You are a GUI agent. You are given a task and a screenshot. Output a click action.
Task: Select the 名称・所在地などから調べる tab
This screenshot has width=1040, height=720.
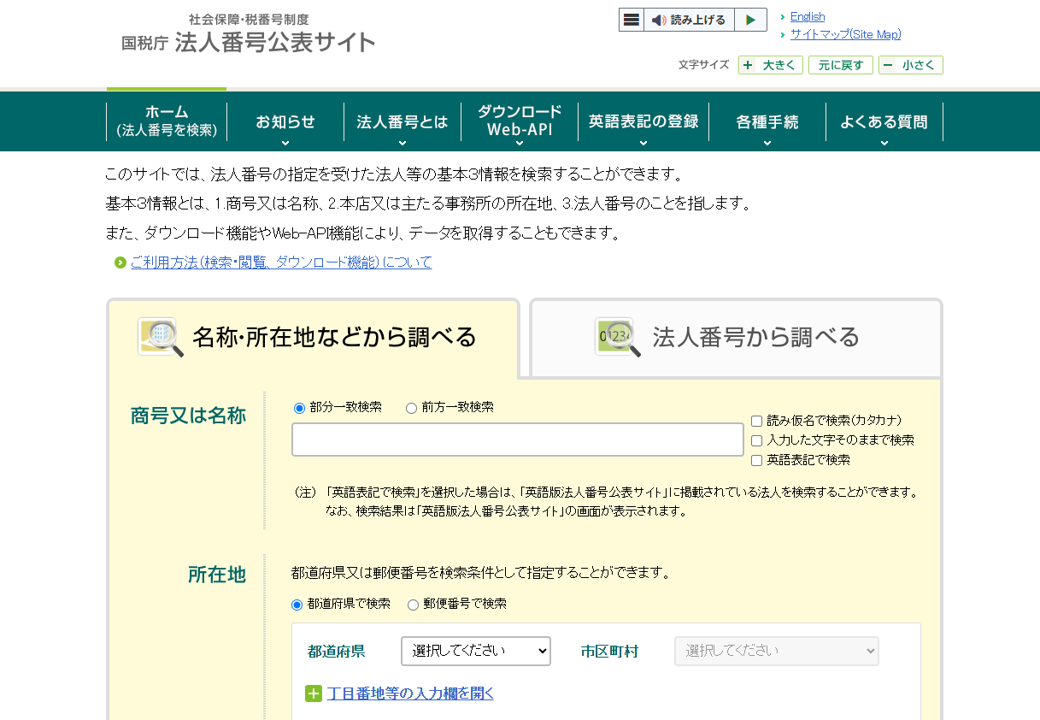[x=313, y=337]
